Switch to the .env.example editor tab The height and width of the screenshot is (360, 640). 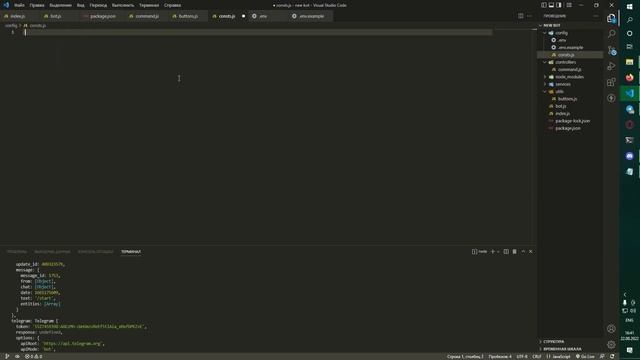(x=311, y=16)
